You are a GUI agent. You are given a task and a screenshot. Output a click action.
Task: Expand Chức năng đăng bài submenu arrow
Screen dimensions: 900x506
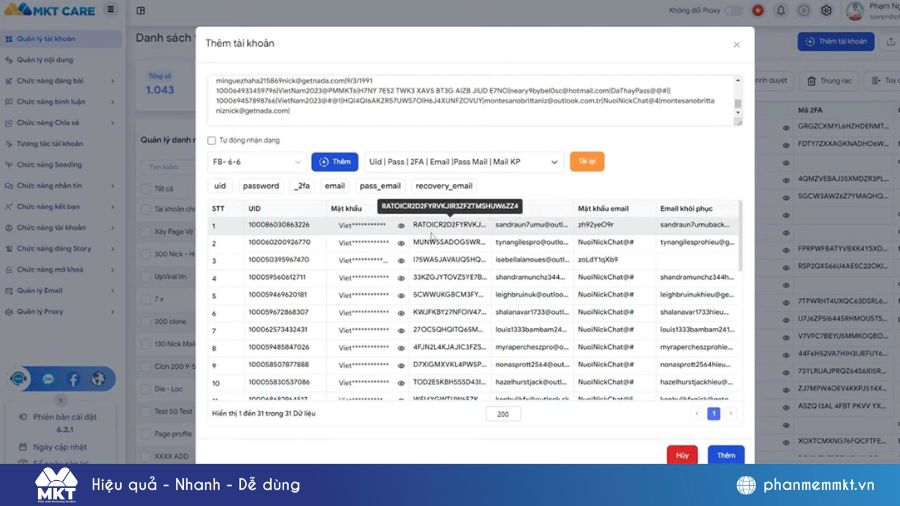click(x=112, y=81)
